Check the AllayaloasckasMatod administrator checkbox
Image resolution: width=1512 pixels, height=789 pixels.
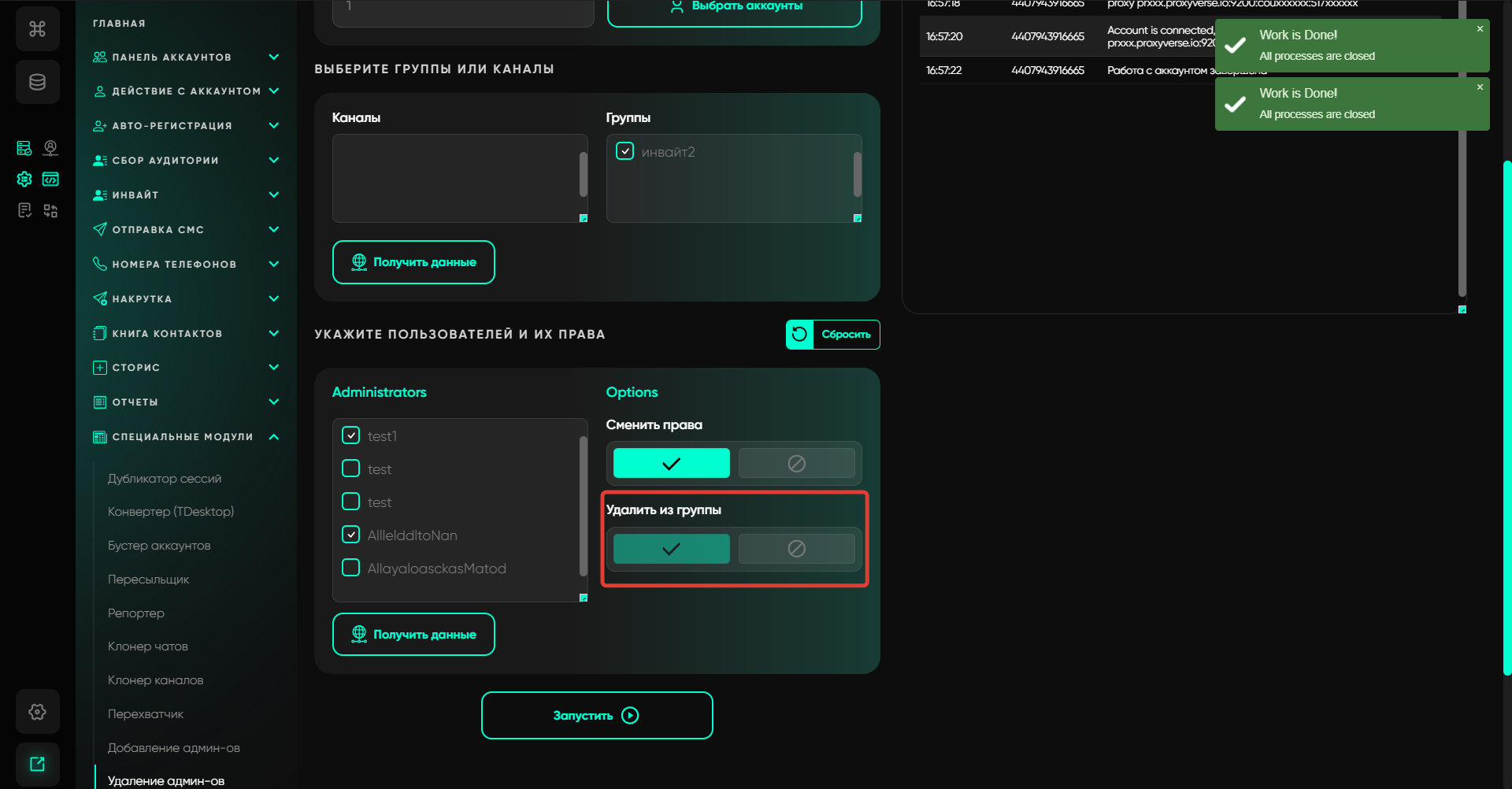coord(351,568)
